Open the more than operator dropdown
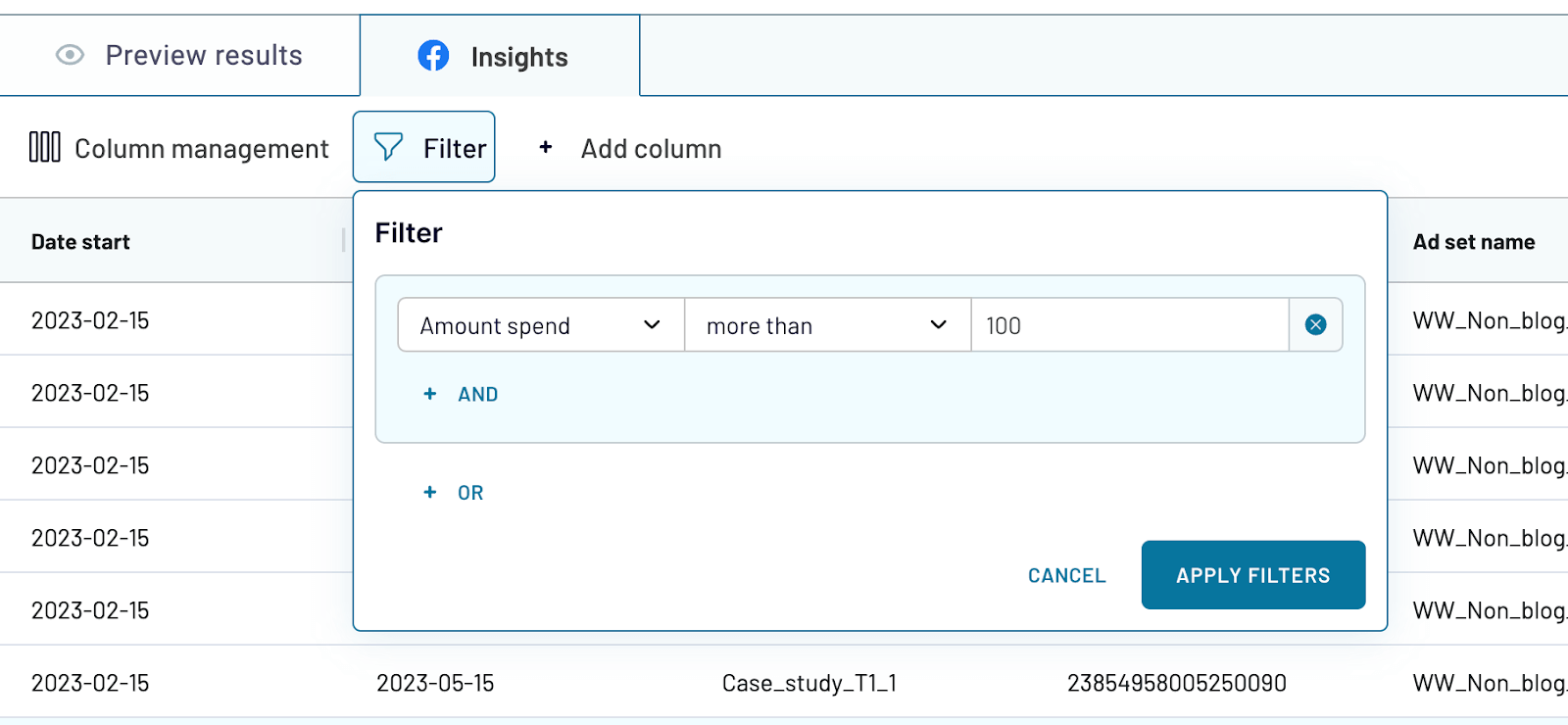Viewport: 1568px width, 725px height. [x=827, y=325]
